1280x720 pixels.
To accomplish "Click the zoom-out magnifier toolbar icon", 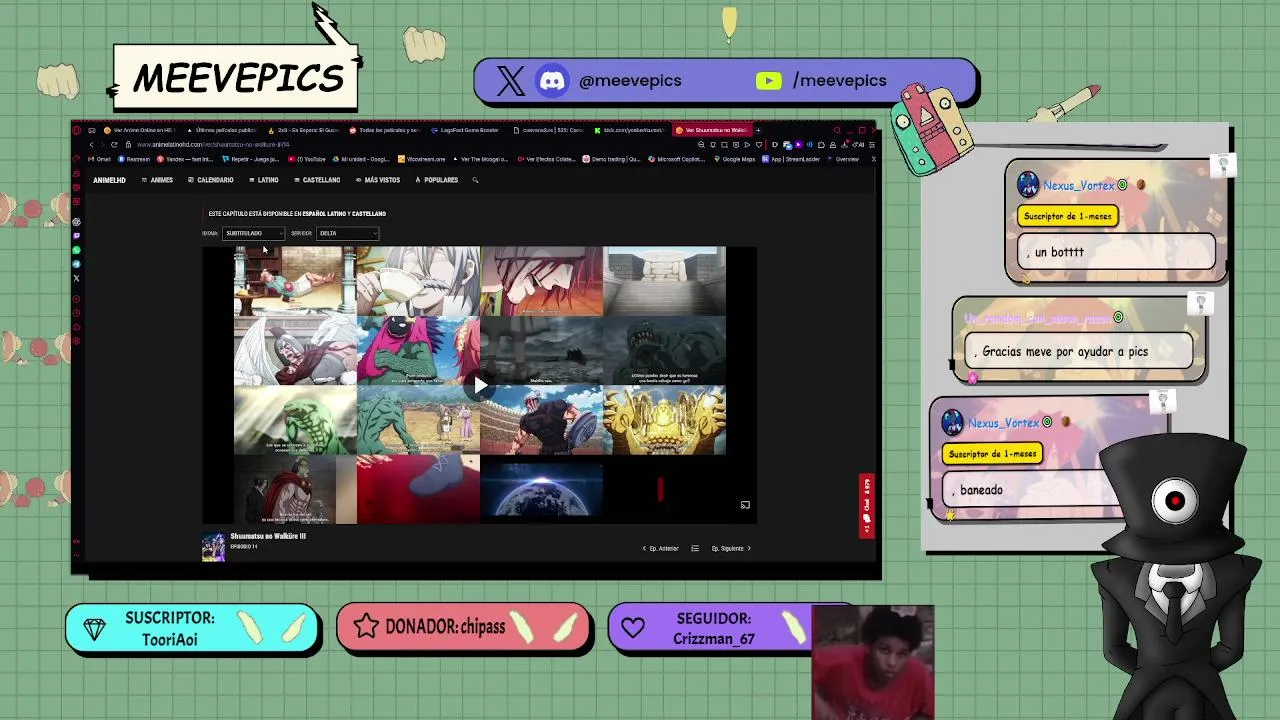I will tap(701, 145).
